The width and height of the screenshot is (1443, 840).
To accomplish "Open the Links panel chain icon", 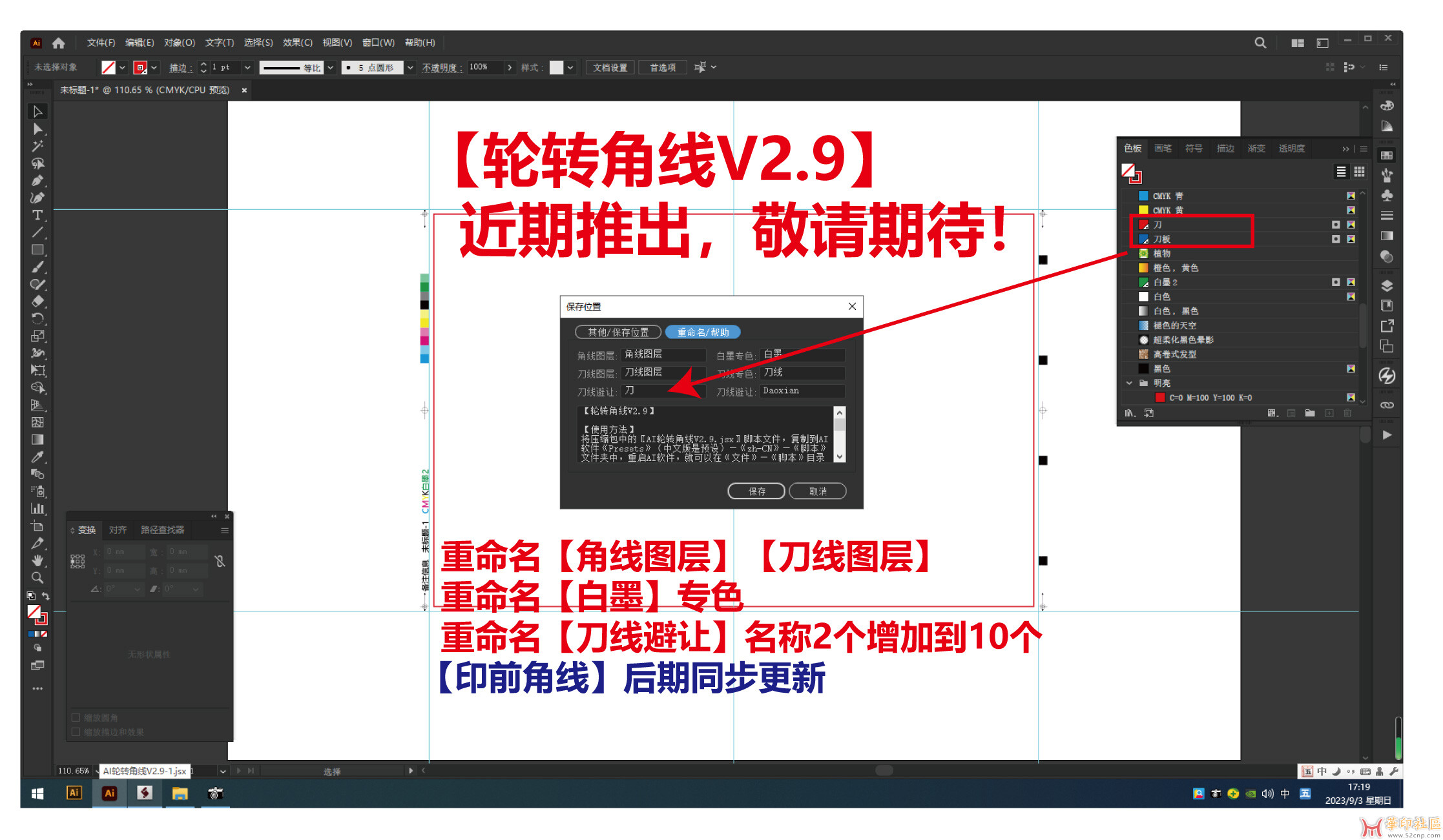I will (1387, 405).
